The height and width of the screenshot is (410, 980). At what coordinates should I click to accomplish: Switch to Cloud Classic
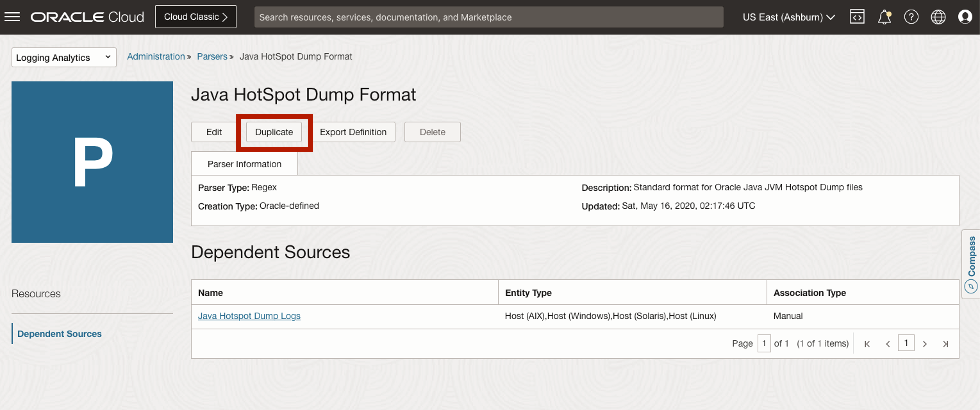(x=196, y=17)
